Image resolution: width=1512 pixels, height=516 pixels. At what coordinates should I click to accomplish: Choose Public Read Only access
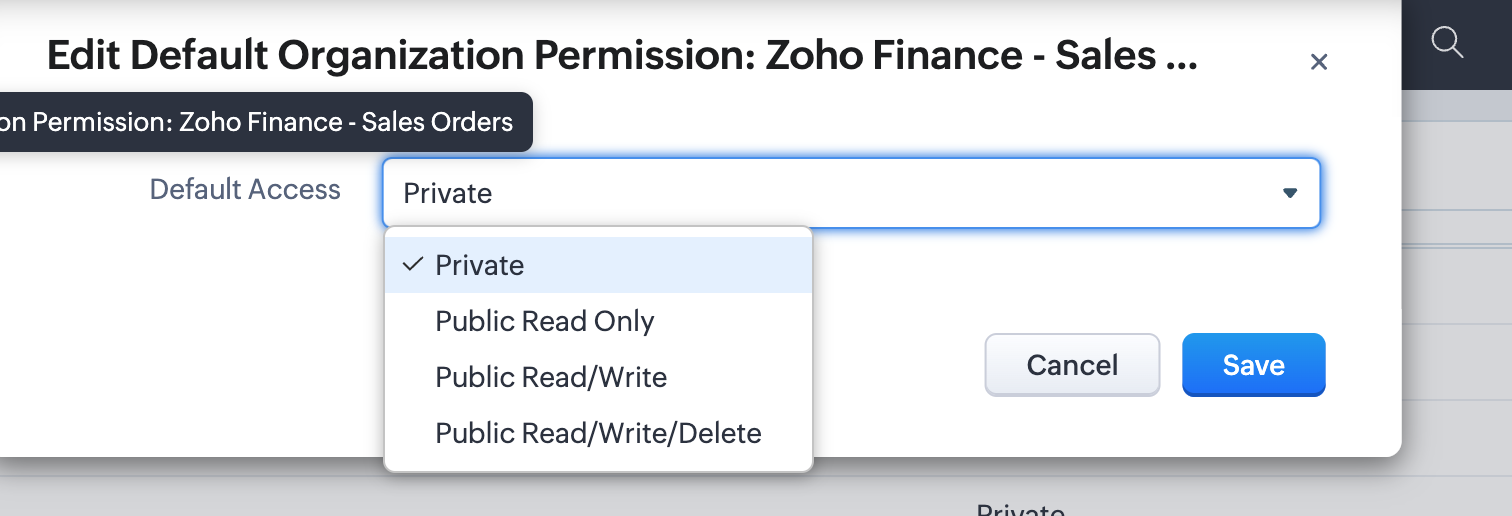coord(545,321)
